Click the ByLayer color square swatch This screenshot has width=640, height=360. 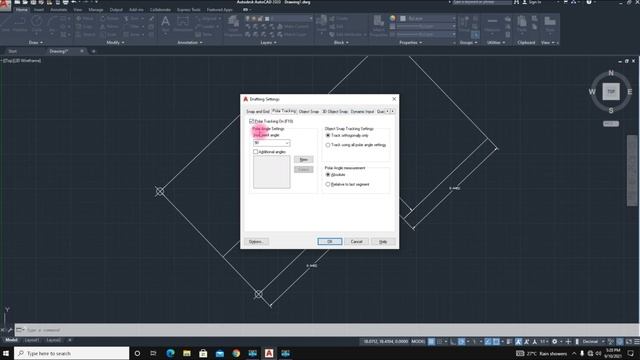coord(403,19)
